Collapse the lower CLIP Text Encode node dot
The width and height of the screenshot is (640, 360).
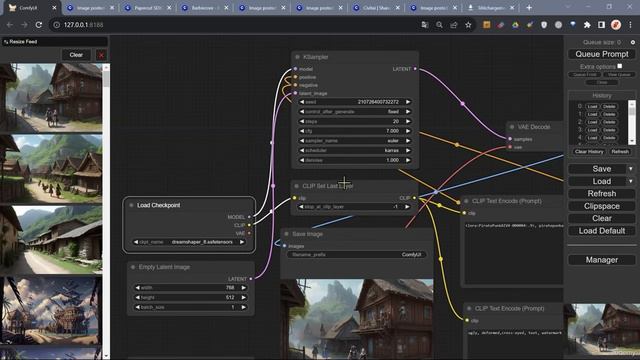click(469, 309)
